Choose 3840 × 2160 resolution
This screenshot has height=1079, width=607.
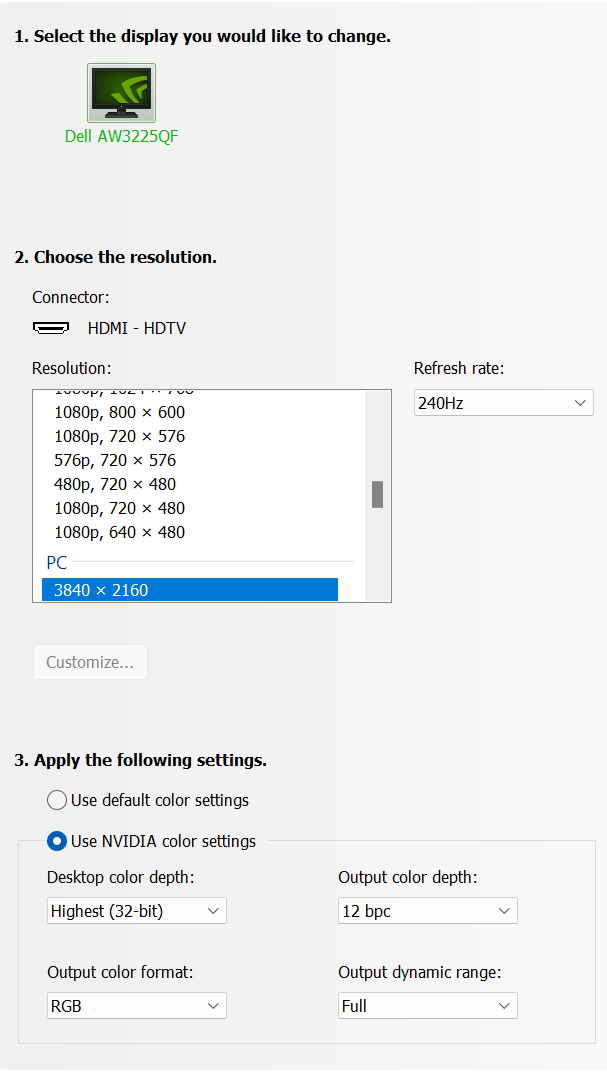(190, 590)
